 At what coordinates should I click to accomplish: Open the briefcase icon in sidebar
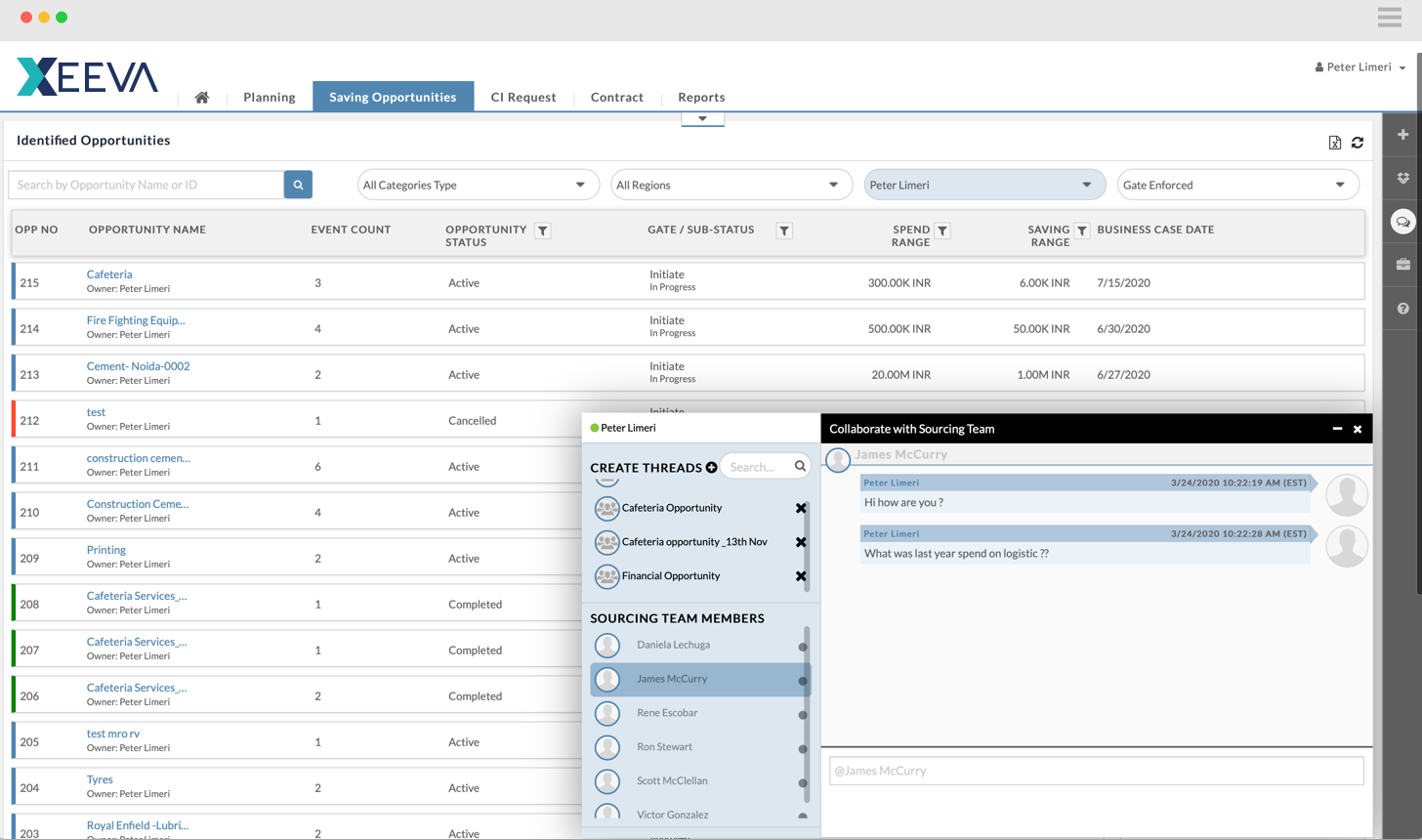1403,265
